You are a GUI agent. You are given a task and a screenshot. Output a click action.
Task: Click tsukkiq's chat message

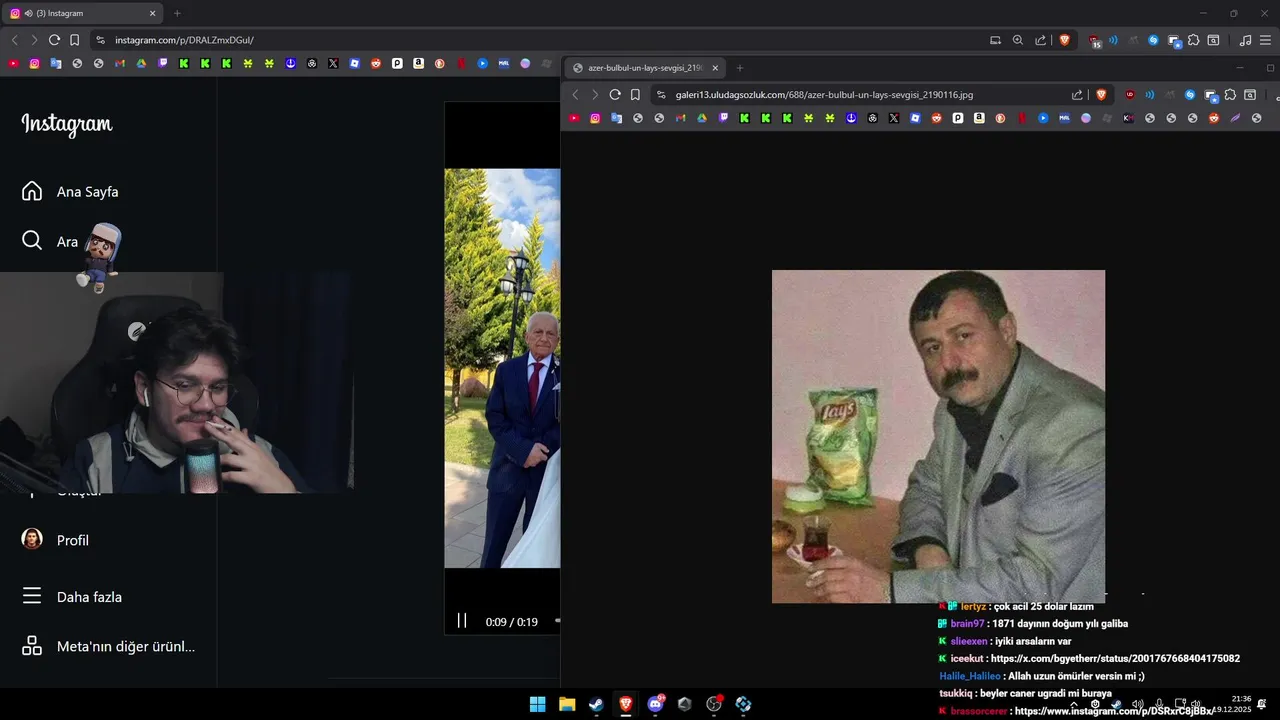1025,693
